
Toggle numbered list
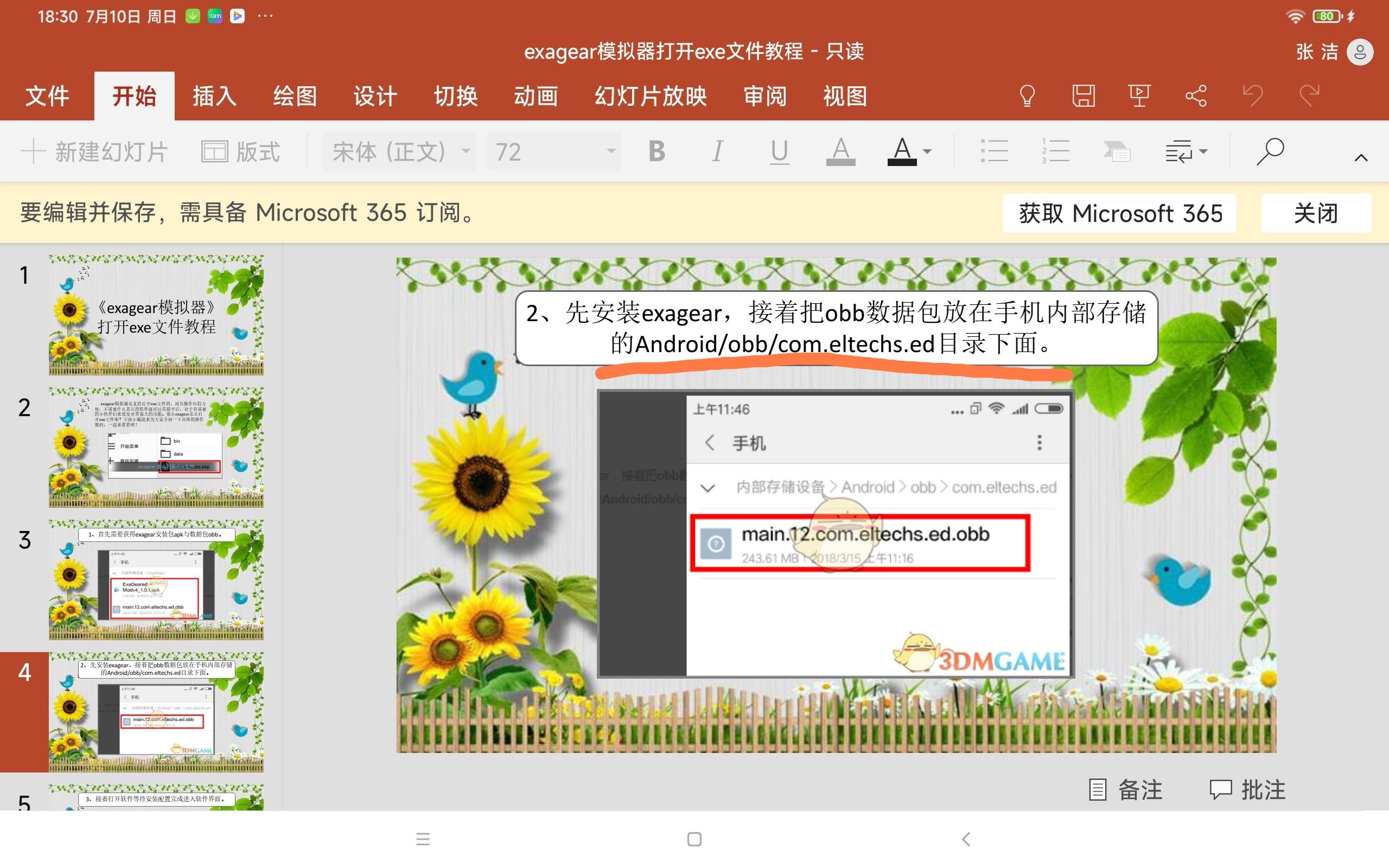coord(1055,151)
